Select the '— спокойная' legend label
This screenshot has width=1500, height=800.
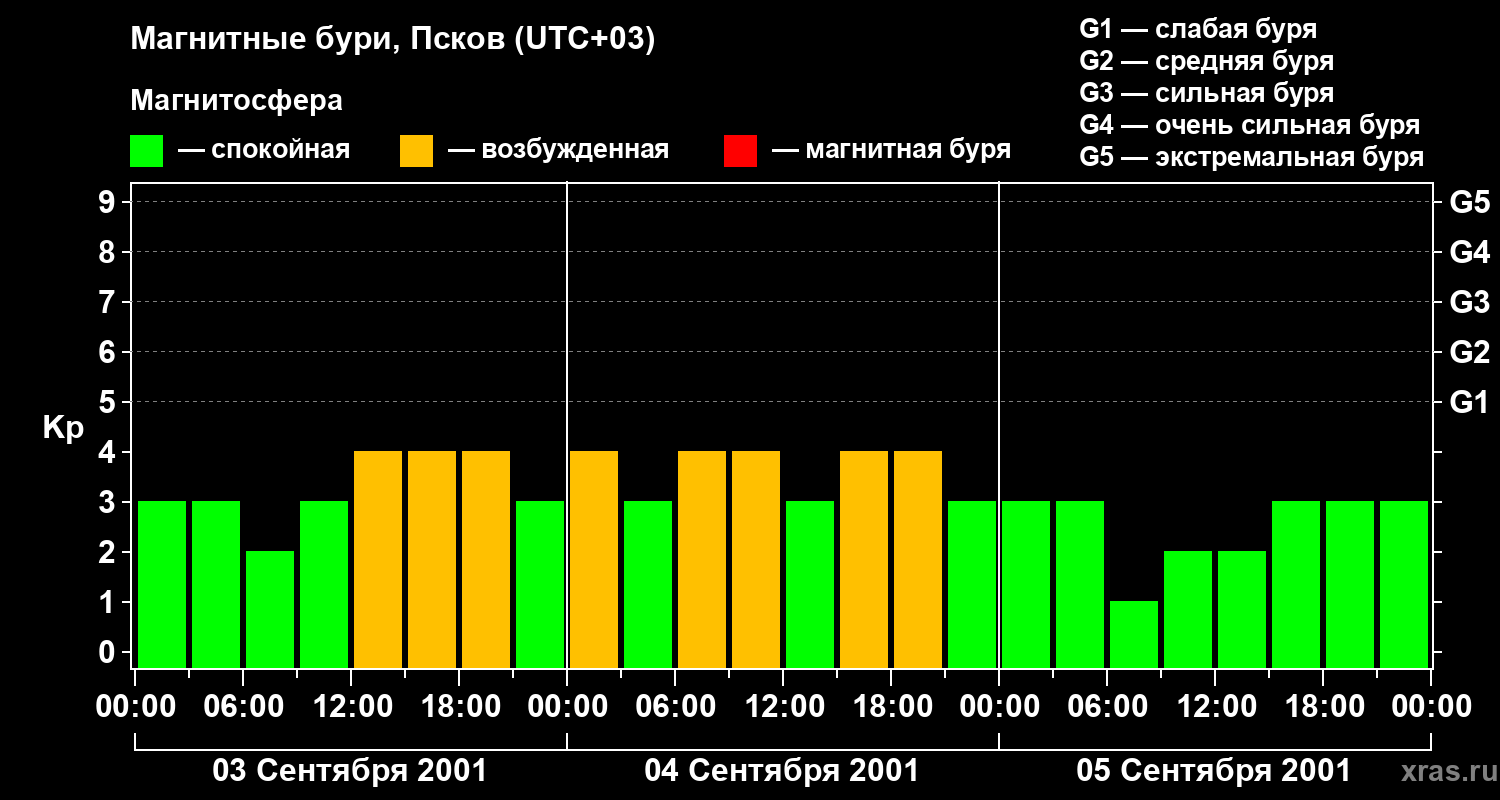[264, 150]
